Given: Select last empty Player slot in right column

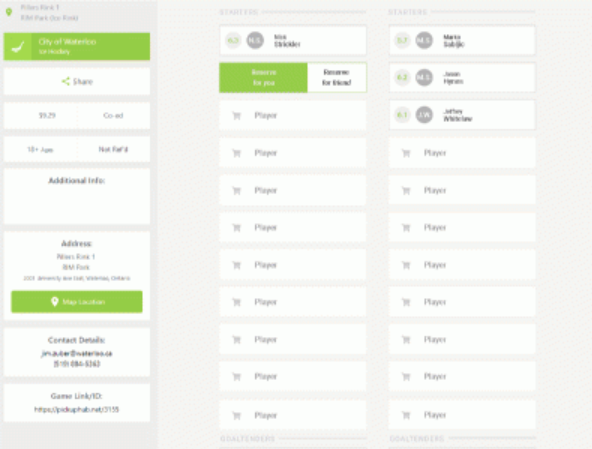Looking at the screenshot, I should (x=462, y=415).
